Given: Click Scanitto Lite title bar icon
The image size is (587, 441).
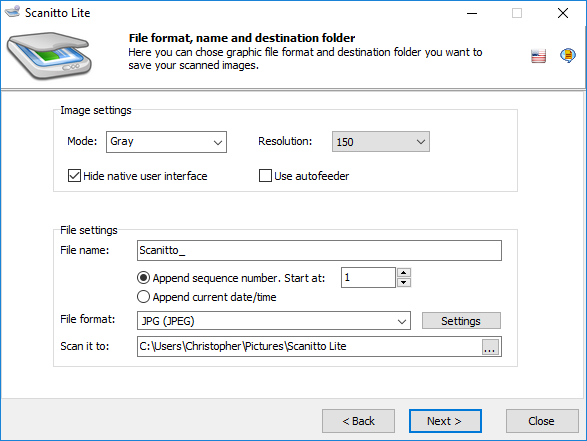Looking at the screenshot, I should [x=12, y=12].
